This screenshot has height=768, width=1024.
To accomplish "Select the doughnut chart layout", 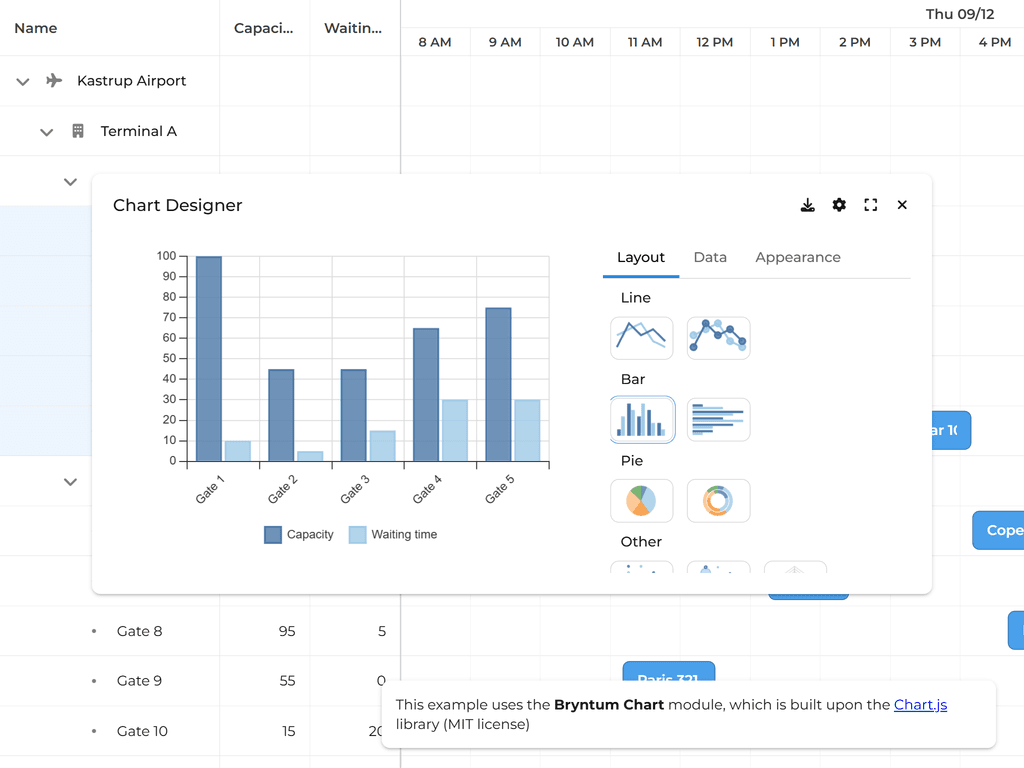I will pos(717,500).
